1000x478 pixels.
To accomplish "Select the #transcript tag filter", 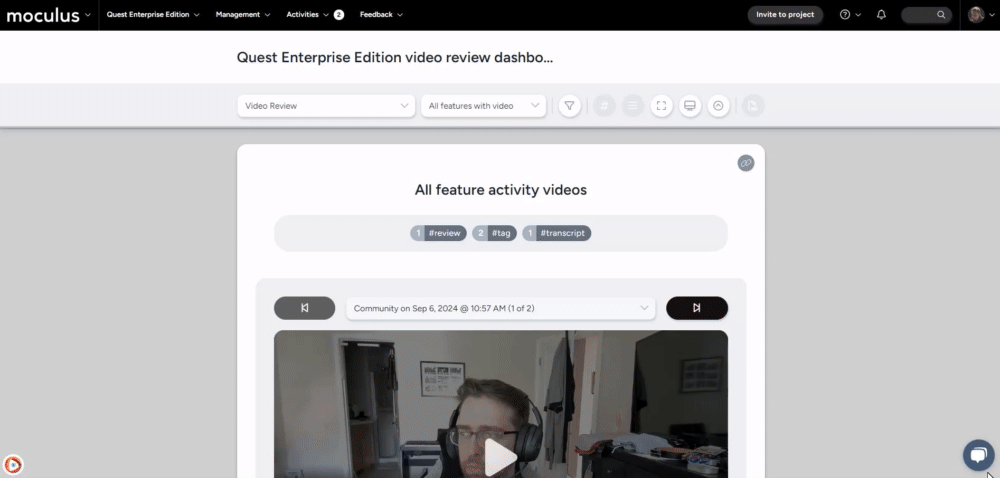I will click(556, 233).
